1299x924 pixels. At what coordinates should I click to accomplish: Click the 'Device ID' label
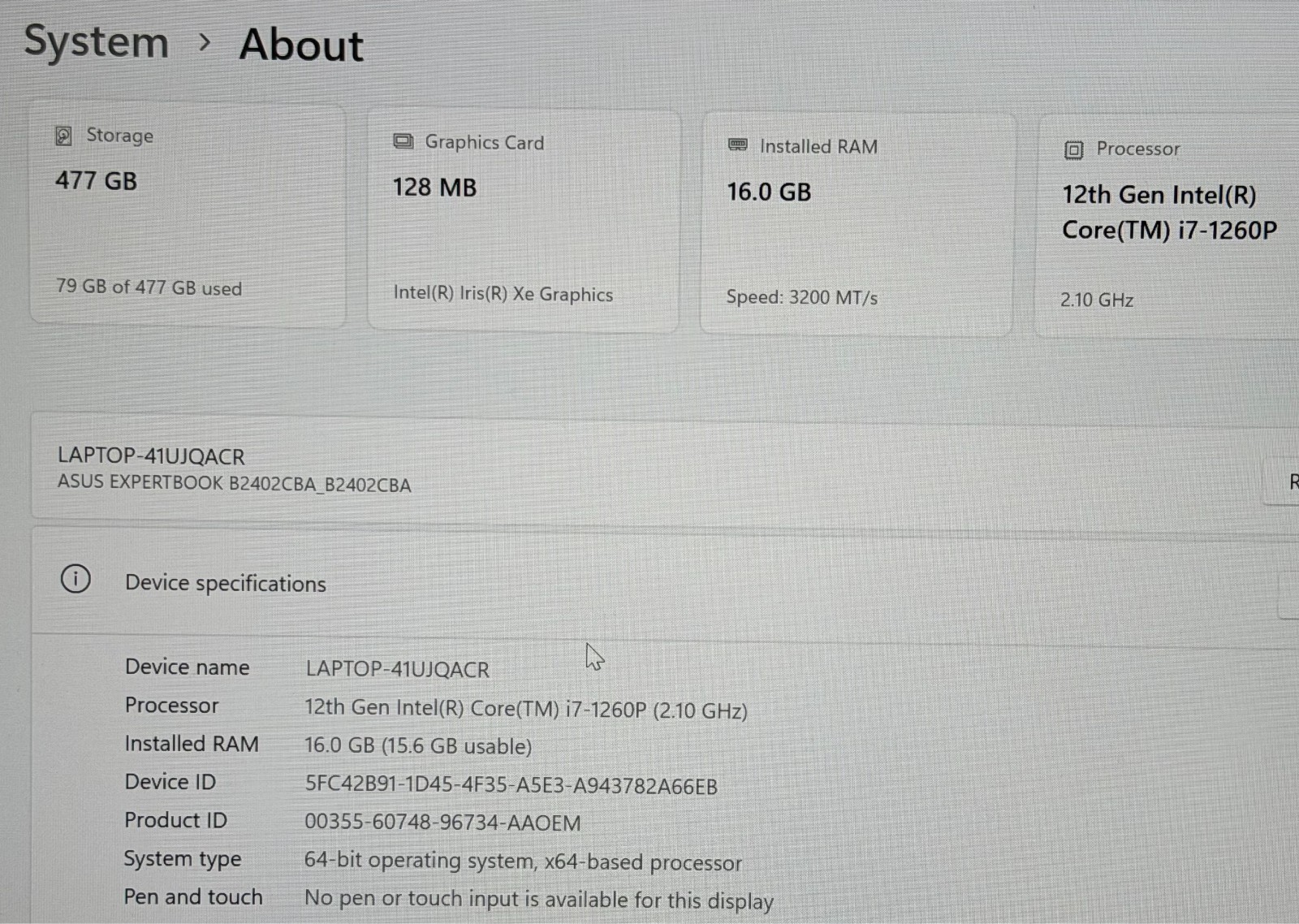point(170,782)
